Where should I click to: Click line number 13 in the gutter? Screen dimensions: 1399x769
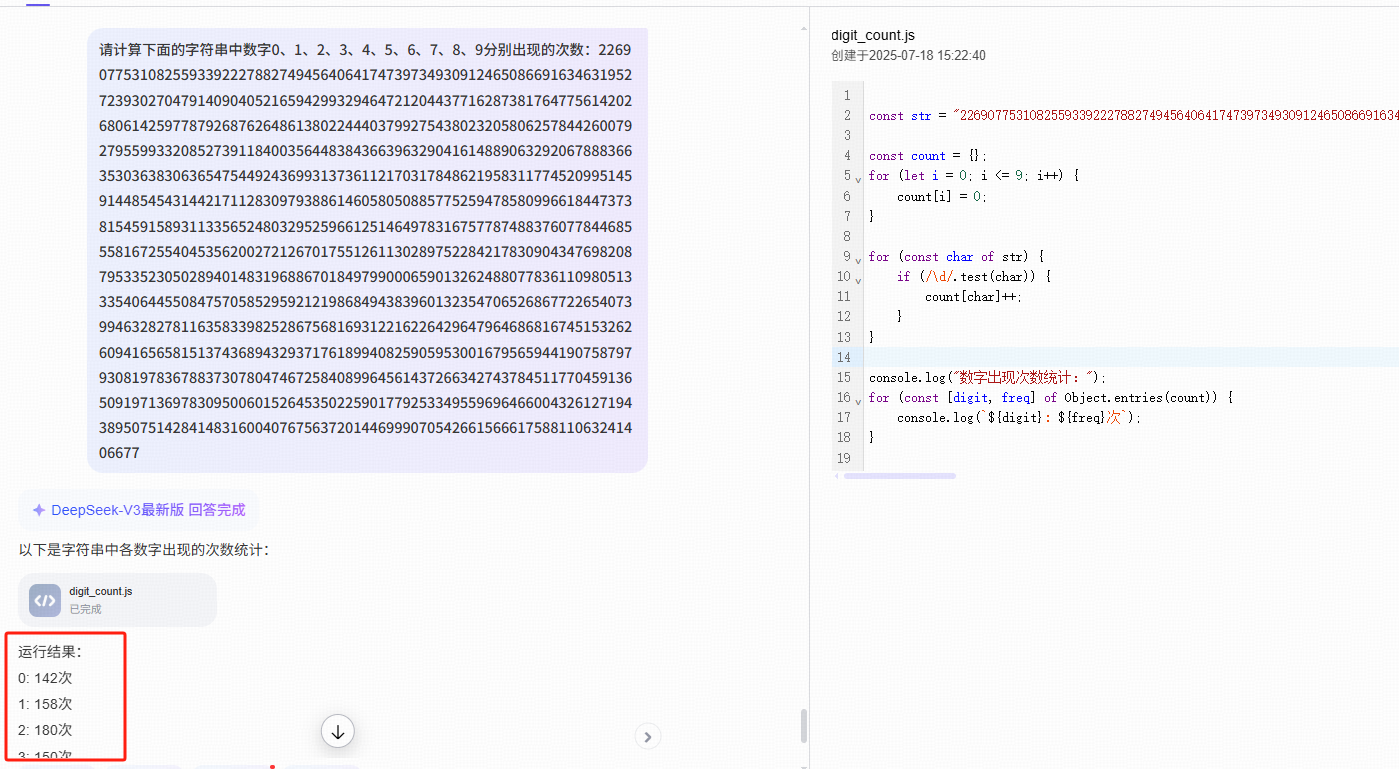(x=843, y=337)
